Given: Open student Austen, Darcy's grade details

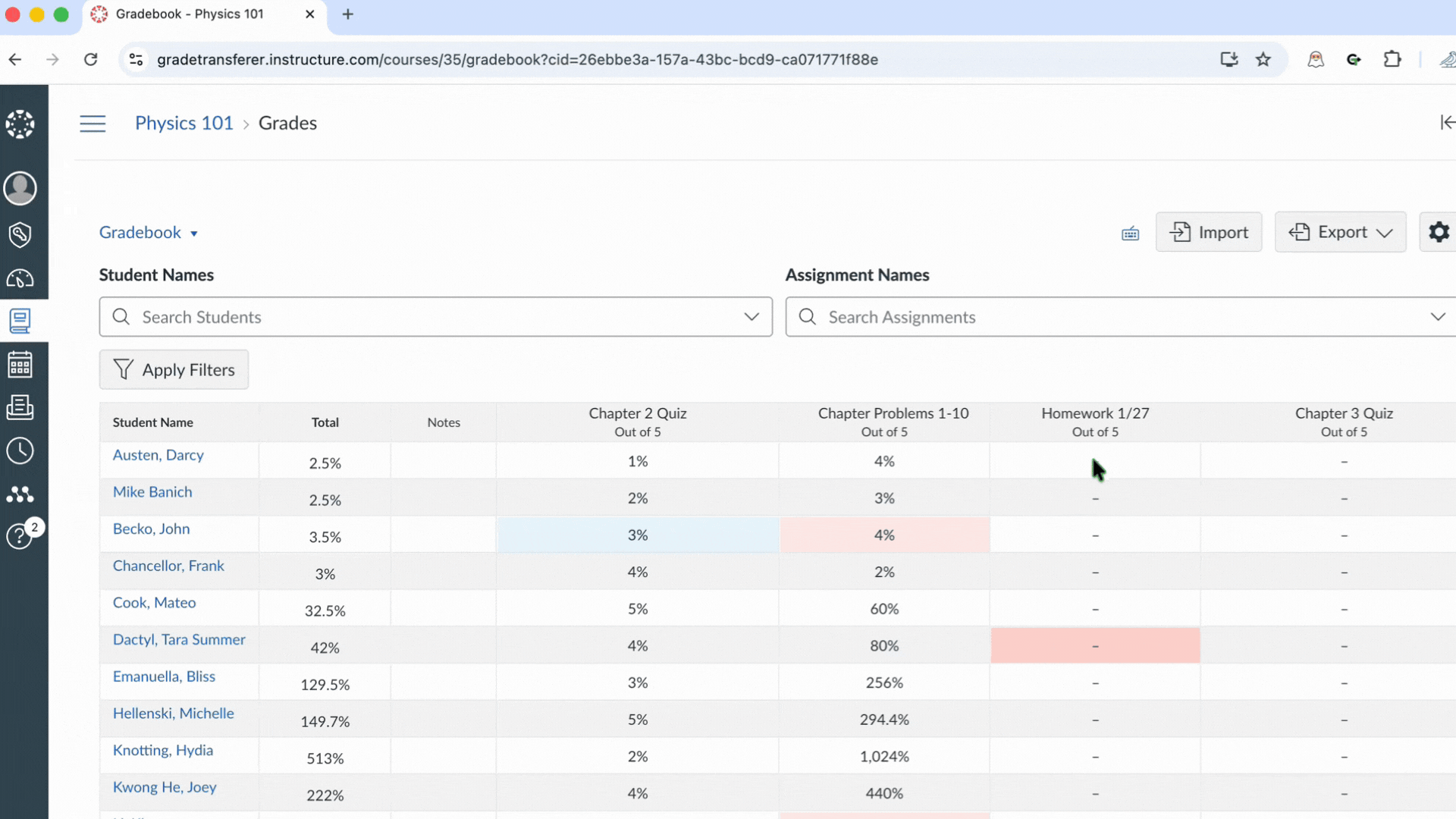Looking at the screenshot, I should [158, 455].
